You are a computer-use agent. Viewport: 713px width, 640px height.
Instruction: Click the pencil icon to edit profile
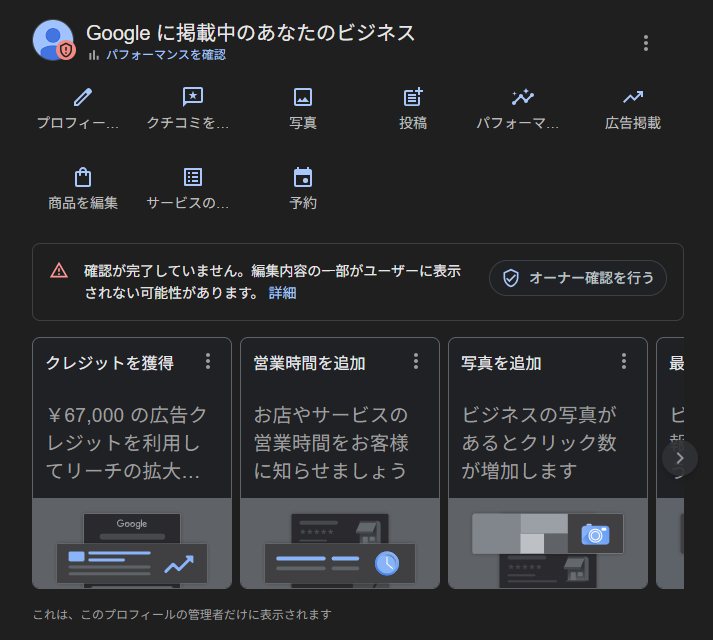pos(83,97)
